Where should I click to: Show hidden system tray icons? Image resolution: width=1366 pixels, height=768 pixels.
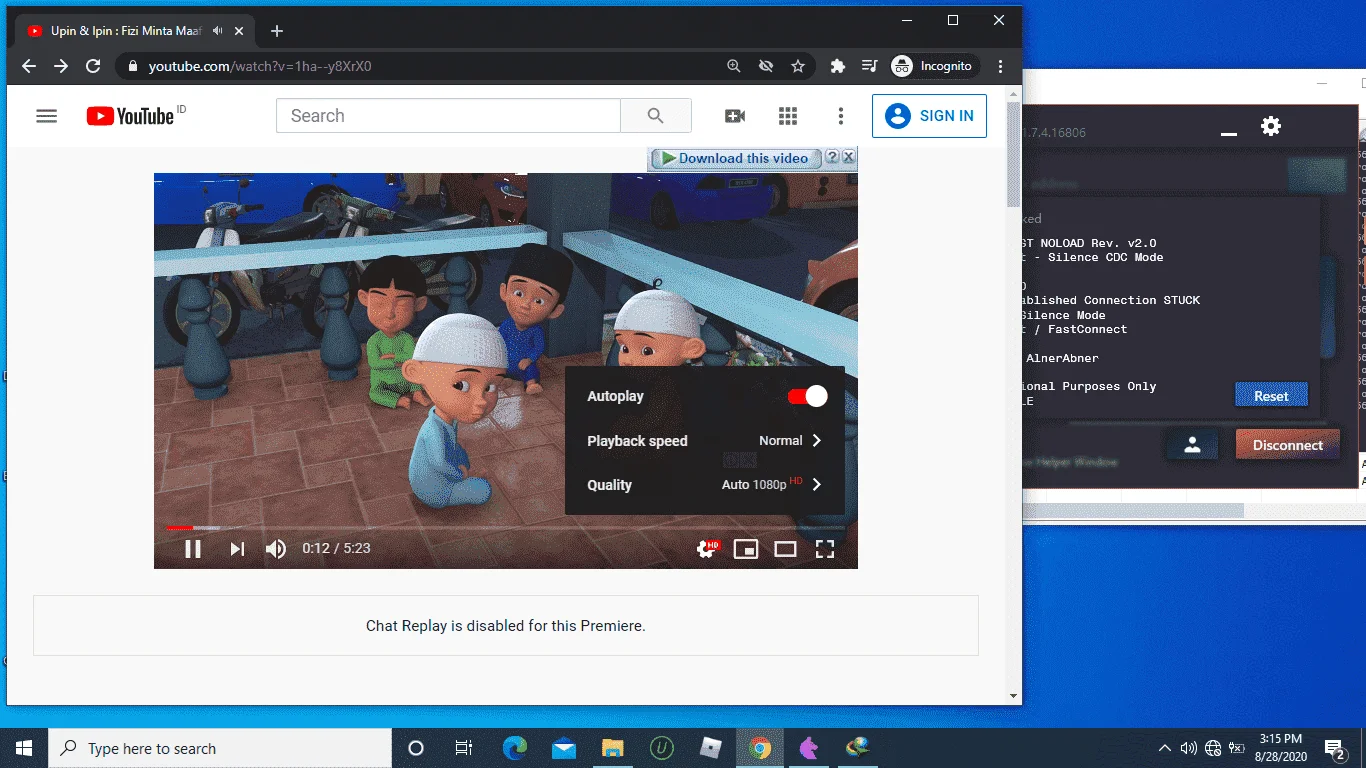tap(1165, 748)
